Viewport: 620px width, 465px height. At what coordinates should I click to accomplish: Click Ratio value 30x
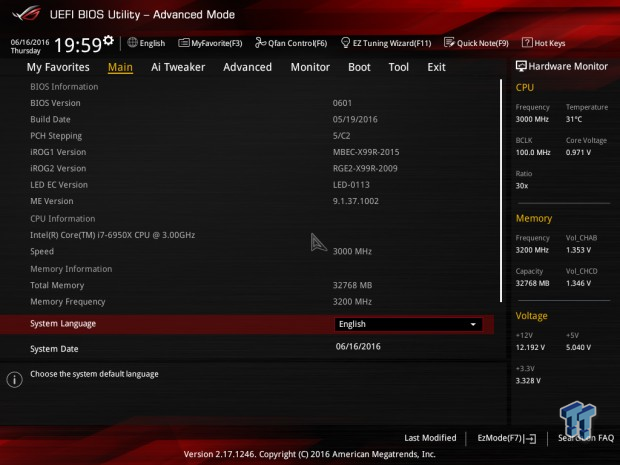(x=522, y=185)
